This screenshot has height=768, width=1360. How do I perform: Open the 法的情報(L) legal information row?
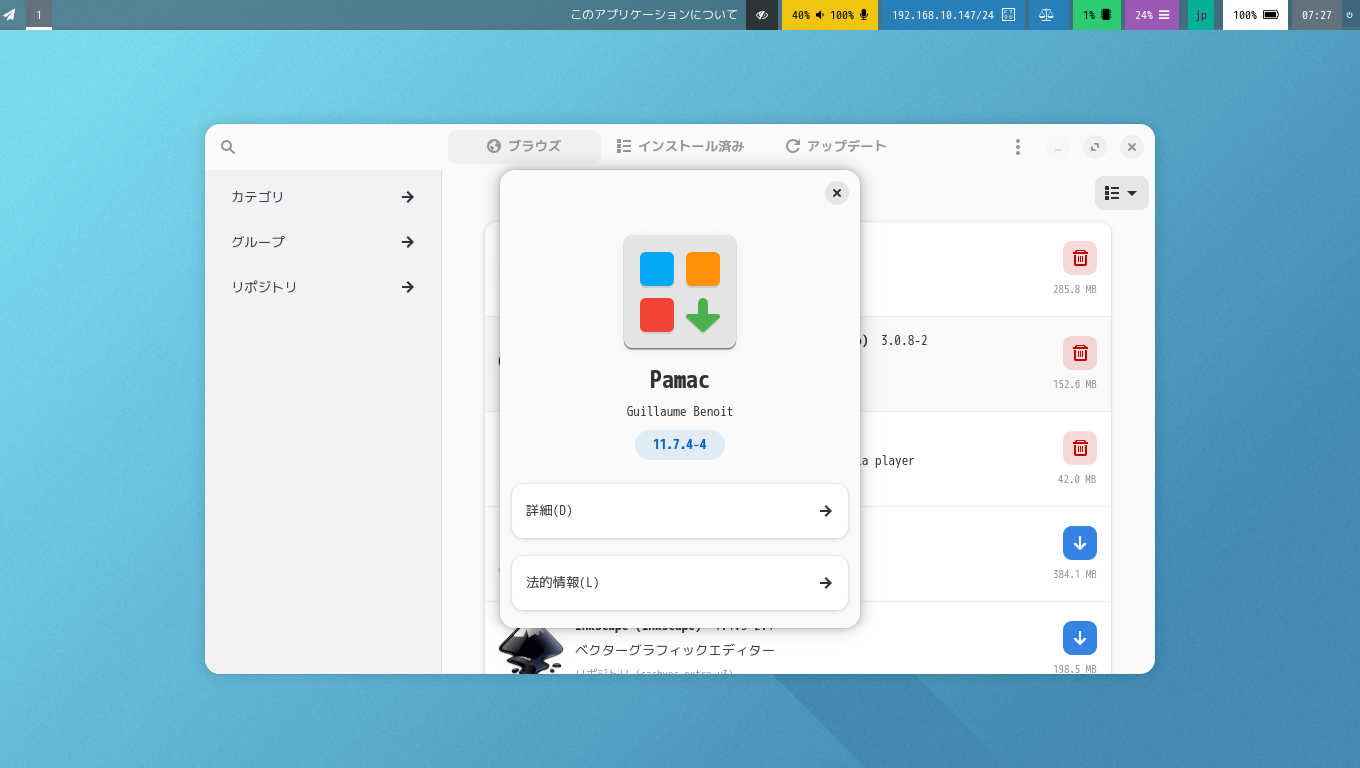pyautogui.click(x=680, y=583)
